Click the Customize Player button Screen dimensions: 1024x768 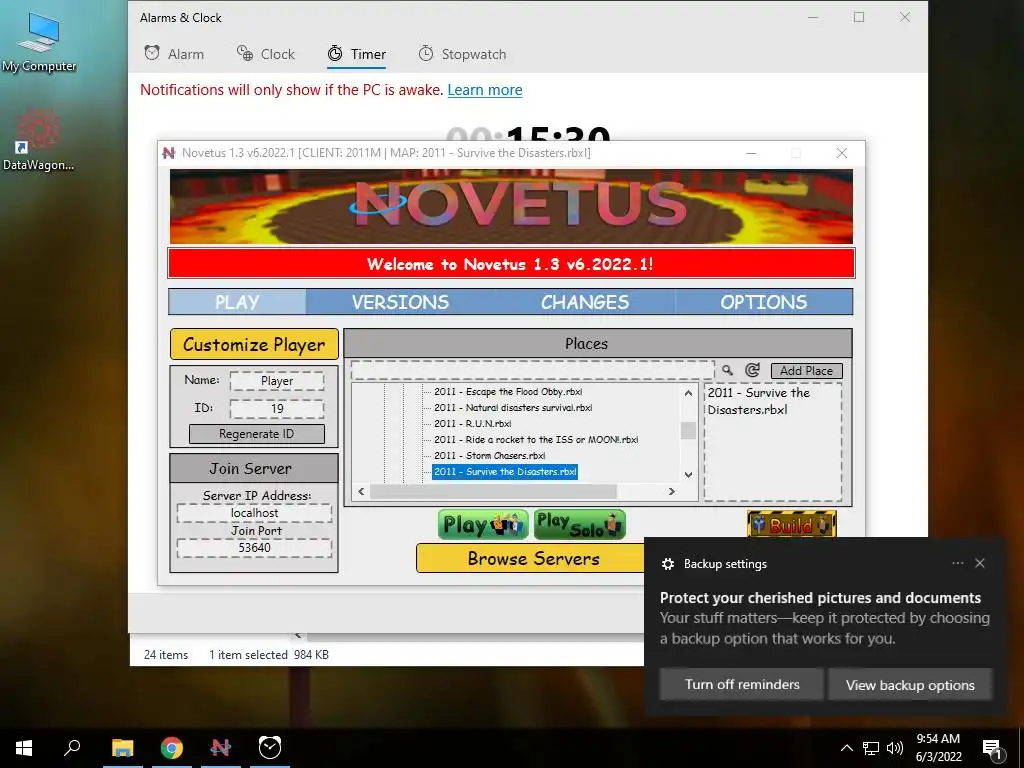coord(254,344)
